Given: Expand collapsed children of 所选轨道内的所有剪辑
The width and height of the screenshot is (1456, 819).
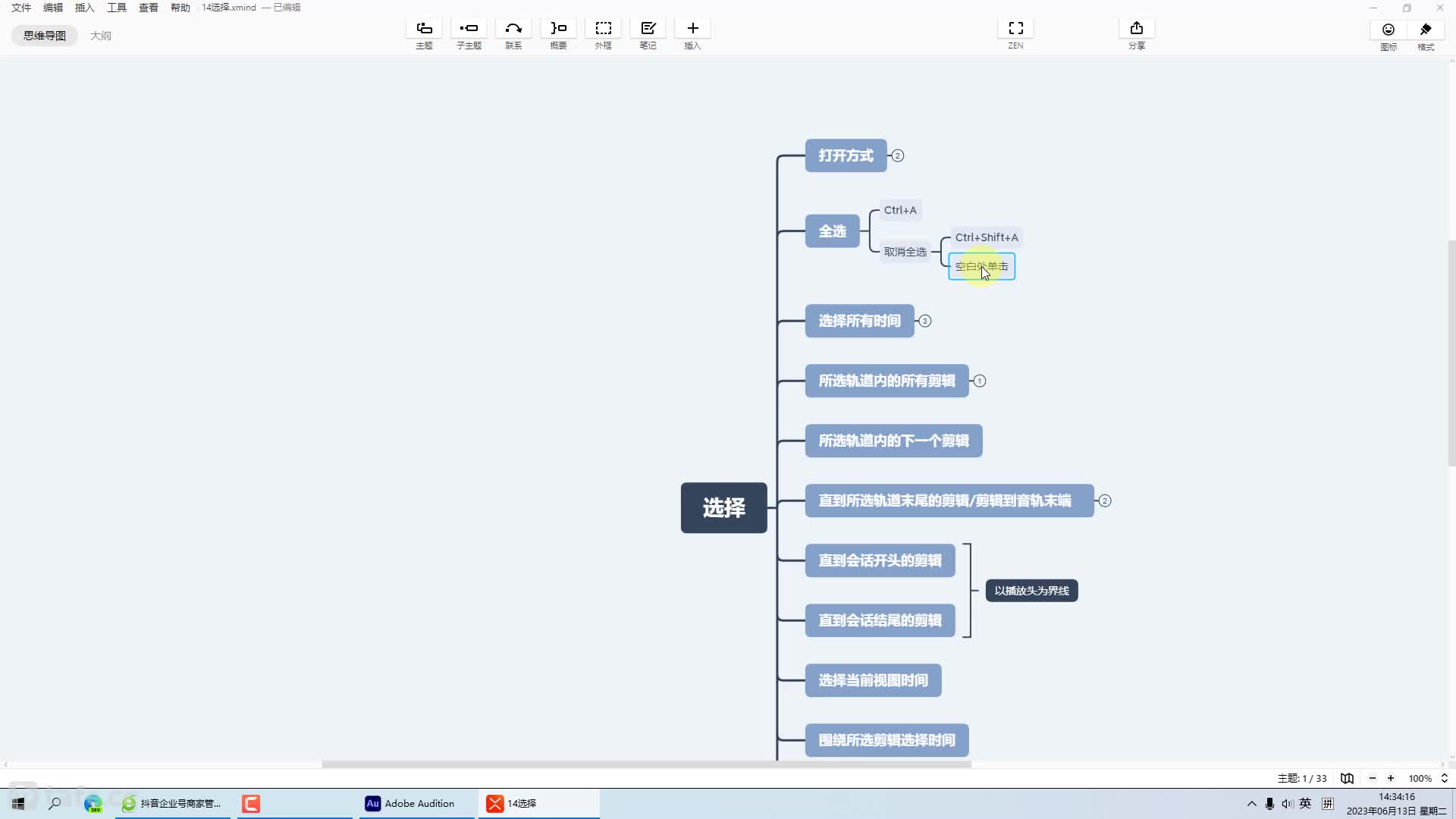Looking at the screenshot, I should click(979, 381).
